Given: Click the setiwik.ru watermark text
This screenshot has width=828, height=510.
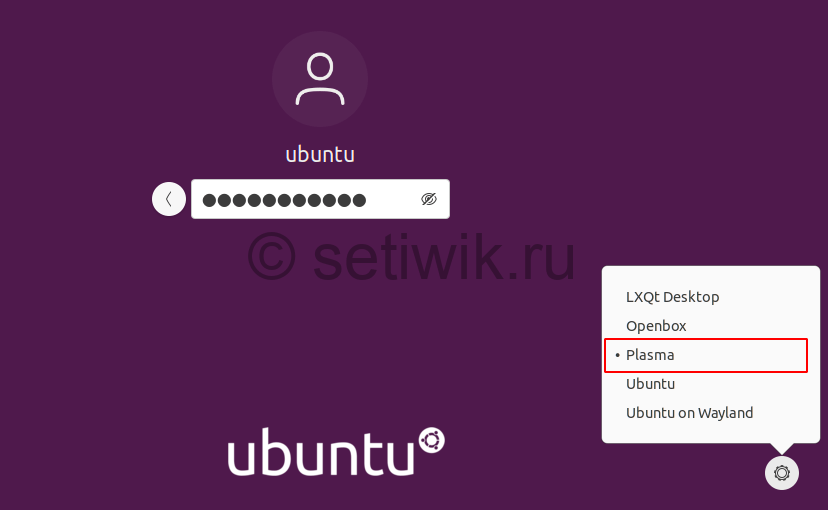Looking at the screenshot, I should [x=444, y=257].
